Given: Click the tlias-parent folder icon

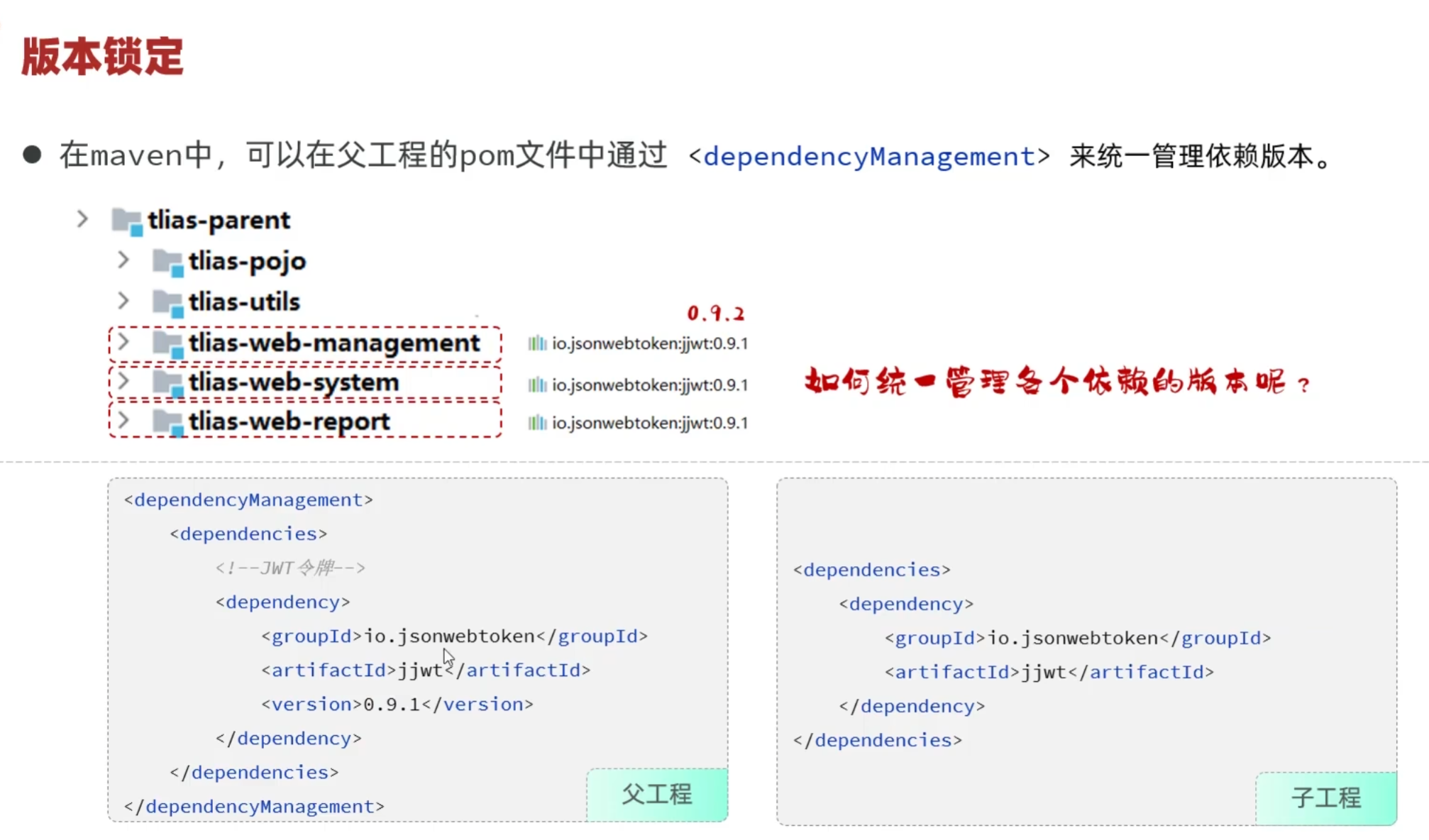Looking at the screenshot, I should click(x=127, y=221).
